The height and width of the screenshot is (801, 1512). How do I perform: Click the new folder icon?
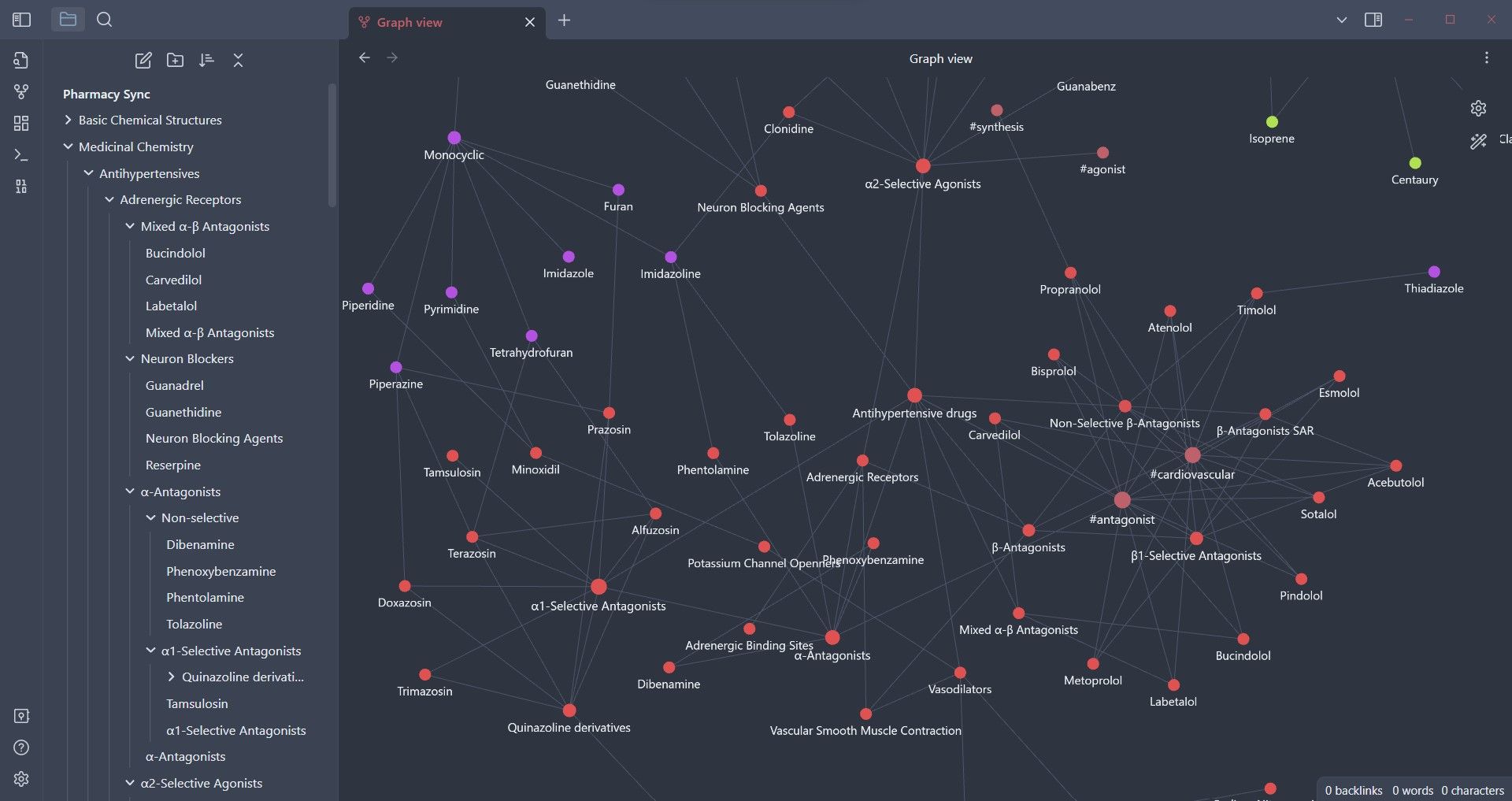(175, 60)
